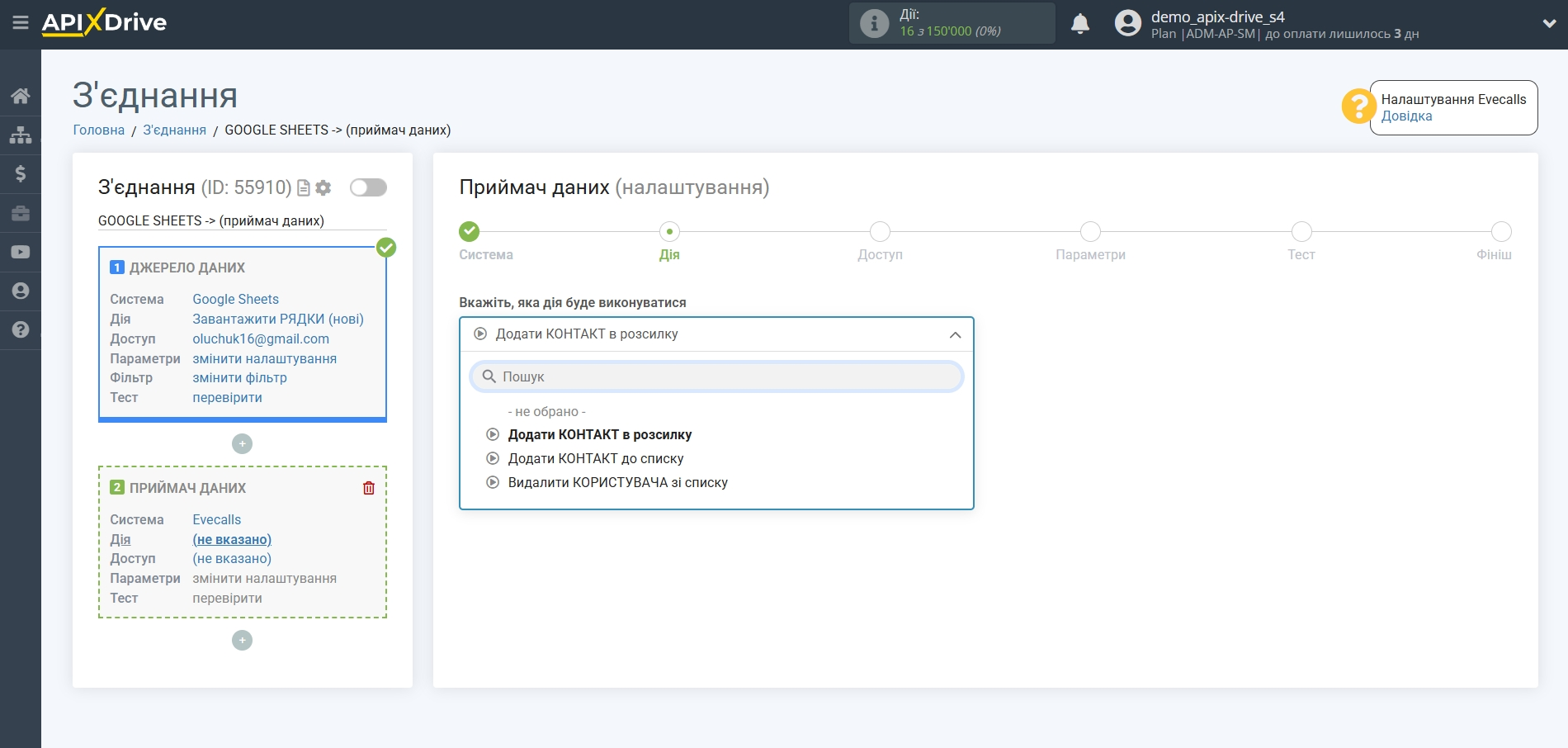Click the briefcase icon in the sidebar

point(21,213)
